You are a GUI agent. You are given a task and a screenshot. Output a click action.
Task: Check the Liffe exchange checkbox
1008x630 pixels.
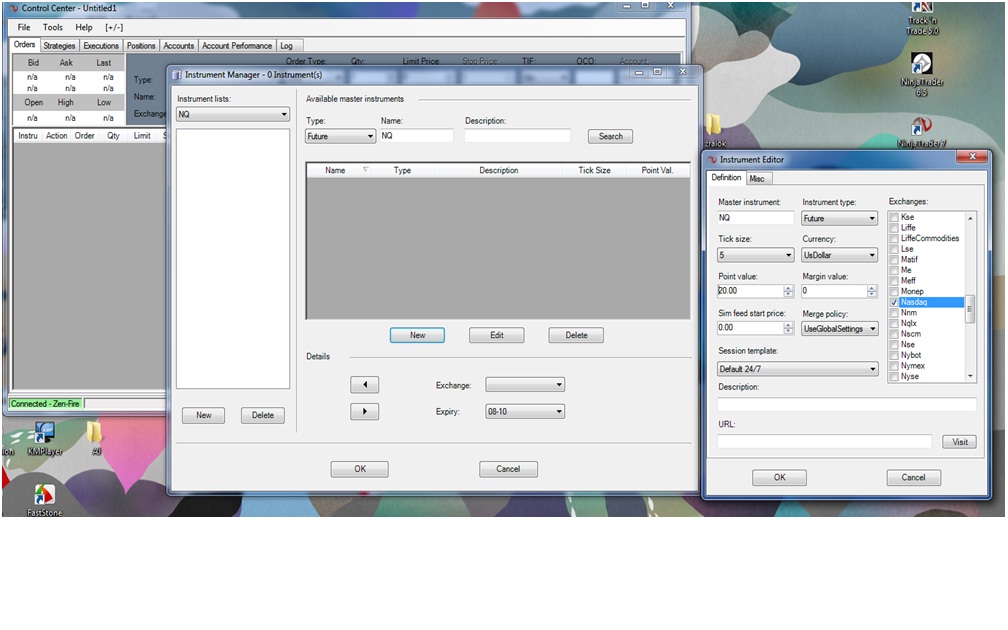point(894,228)
